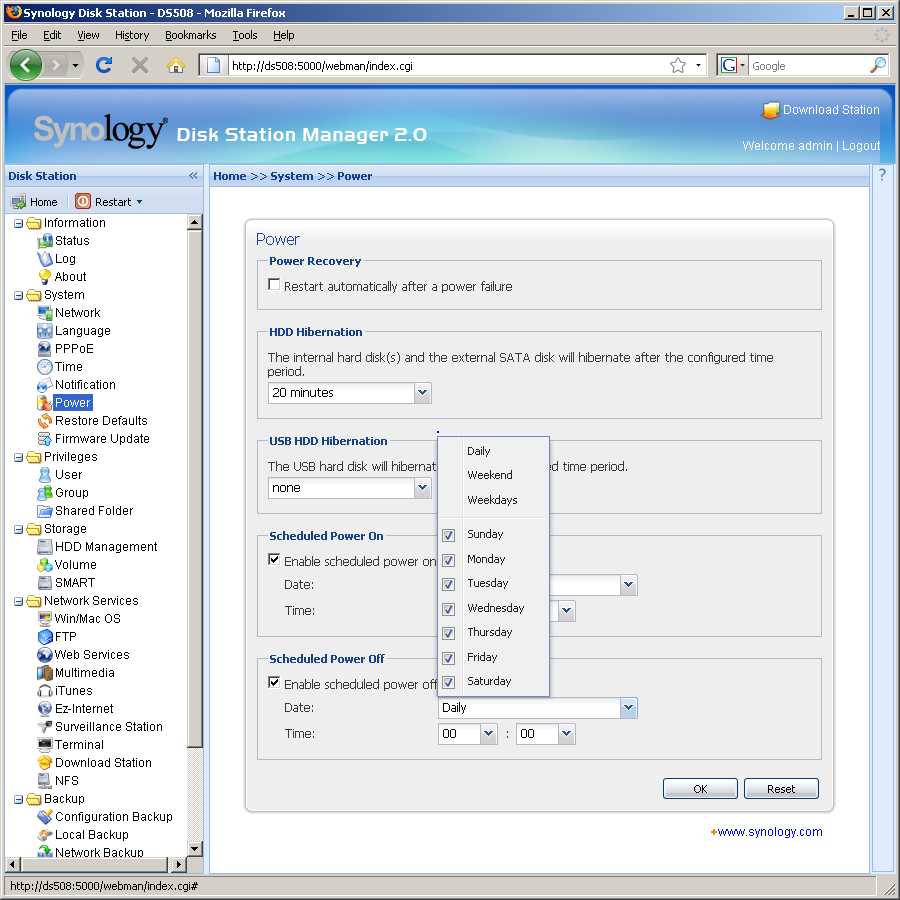
Task: Collapse the Privileges tree folder
Action: [18, 457]
